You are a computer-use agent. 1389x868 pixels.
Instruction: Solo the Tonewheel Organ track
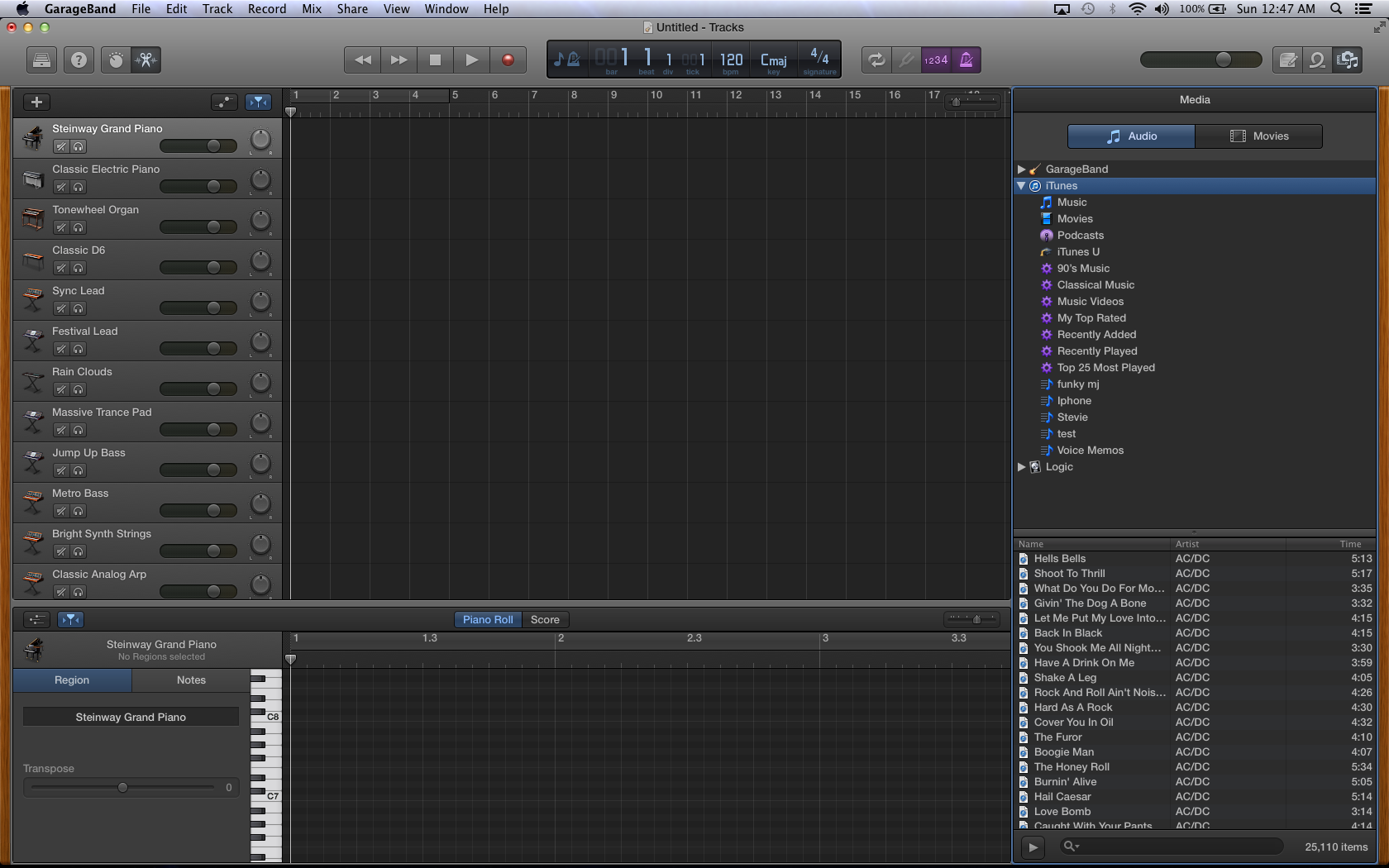[x=78, y=227]
